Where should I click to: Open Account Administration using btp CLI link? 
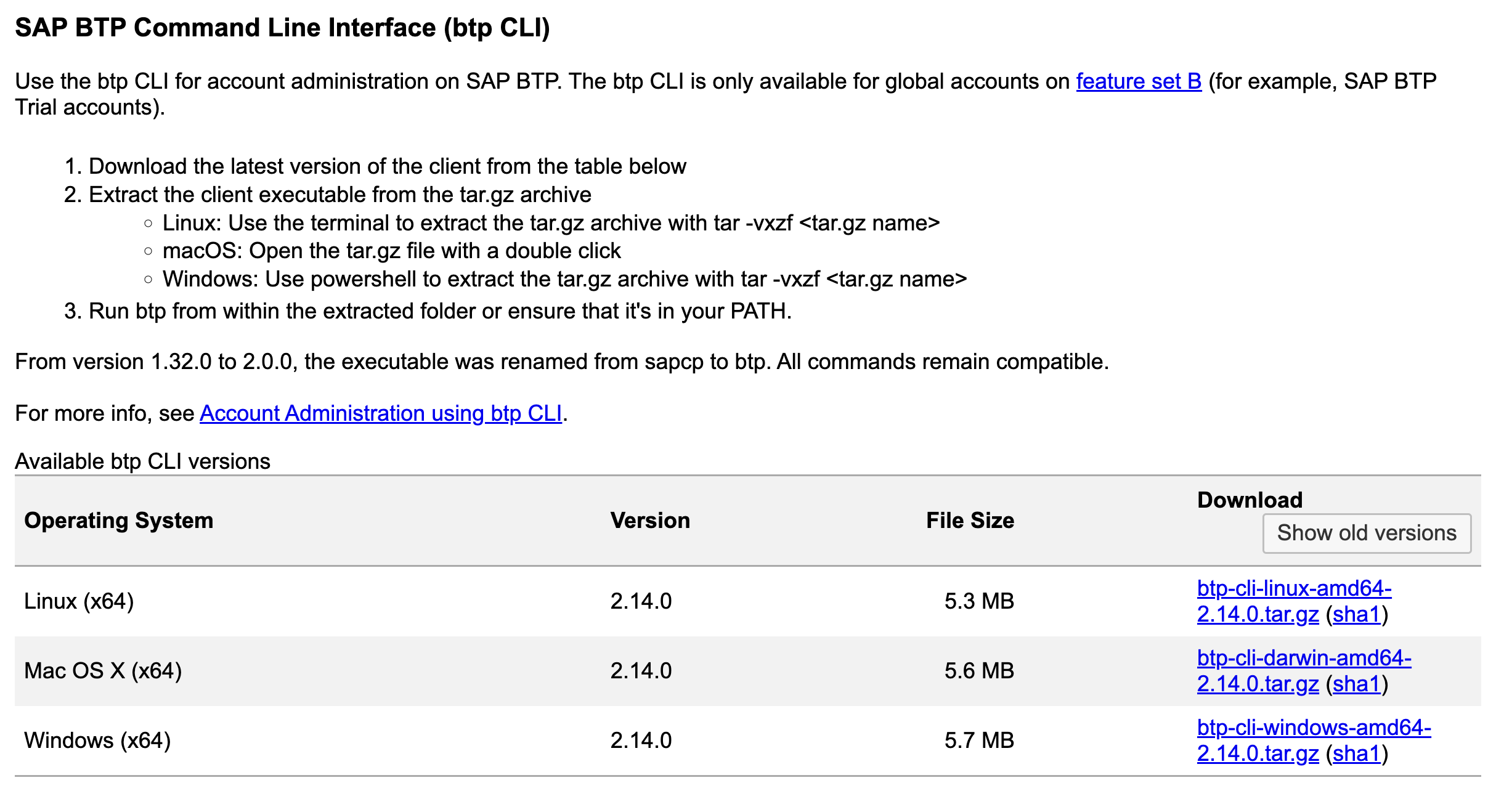tap(381, 413)
